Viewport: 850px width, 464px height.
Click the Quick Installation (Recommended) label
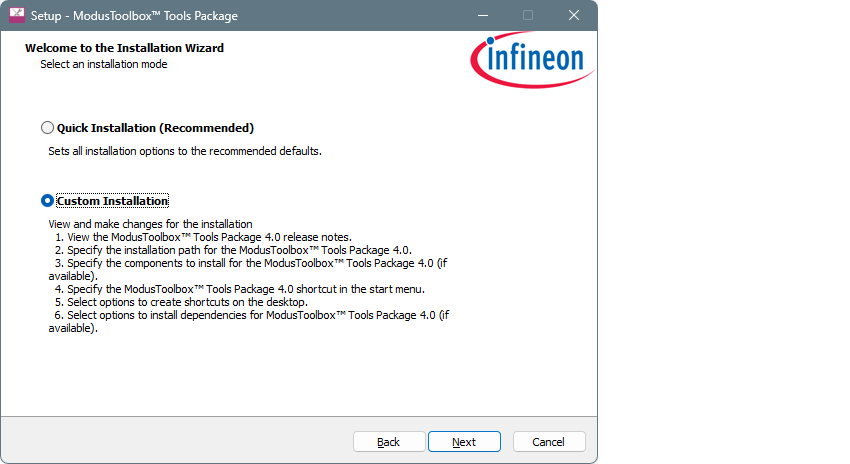coord(156,128)
